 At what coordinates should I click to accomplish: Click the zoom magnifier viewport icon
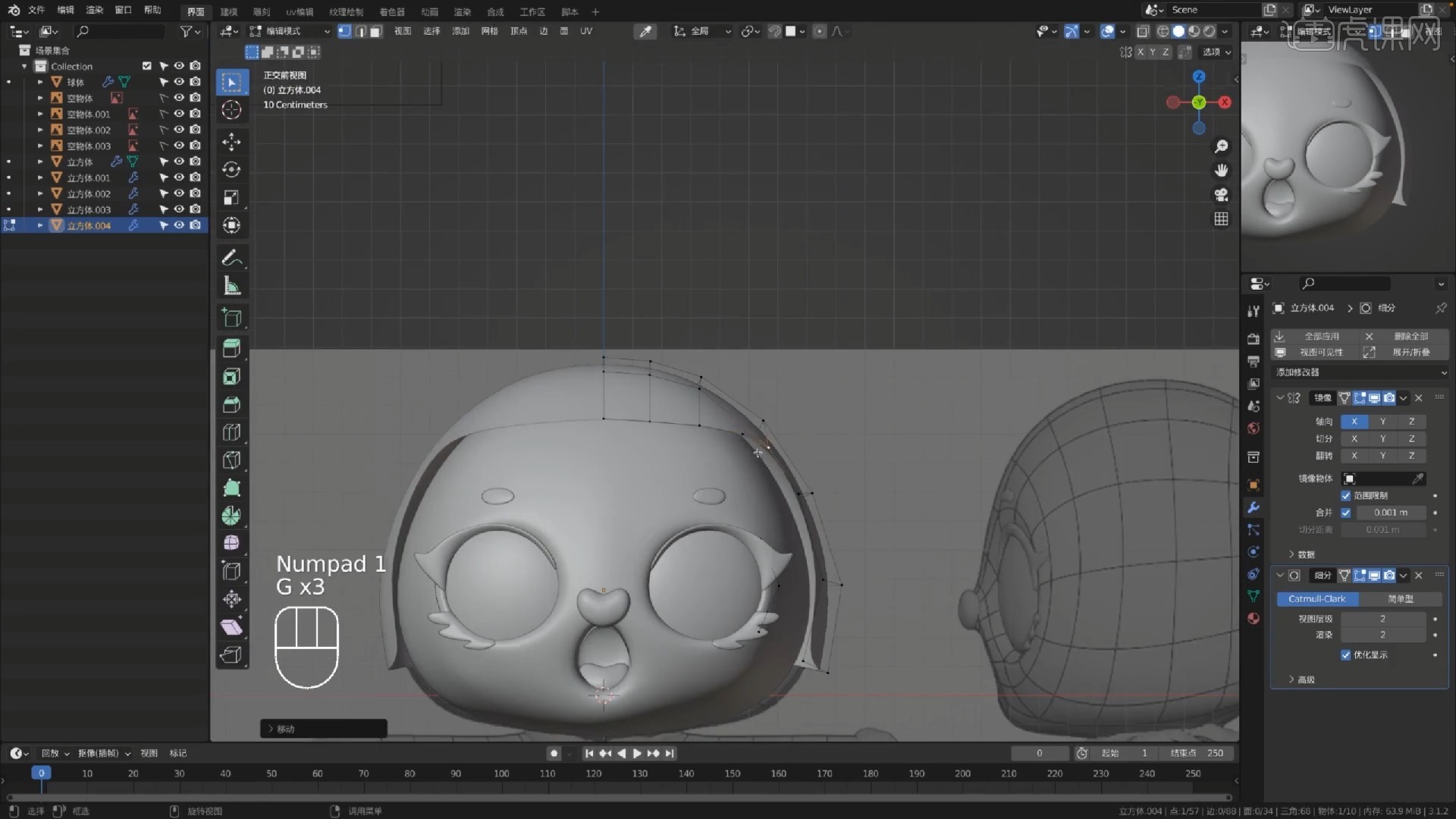[1221, 146]
